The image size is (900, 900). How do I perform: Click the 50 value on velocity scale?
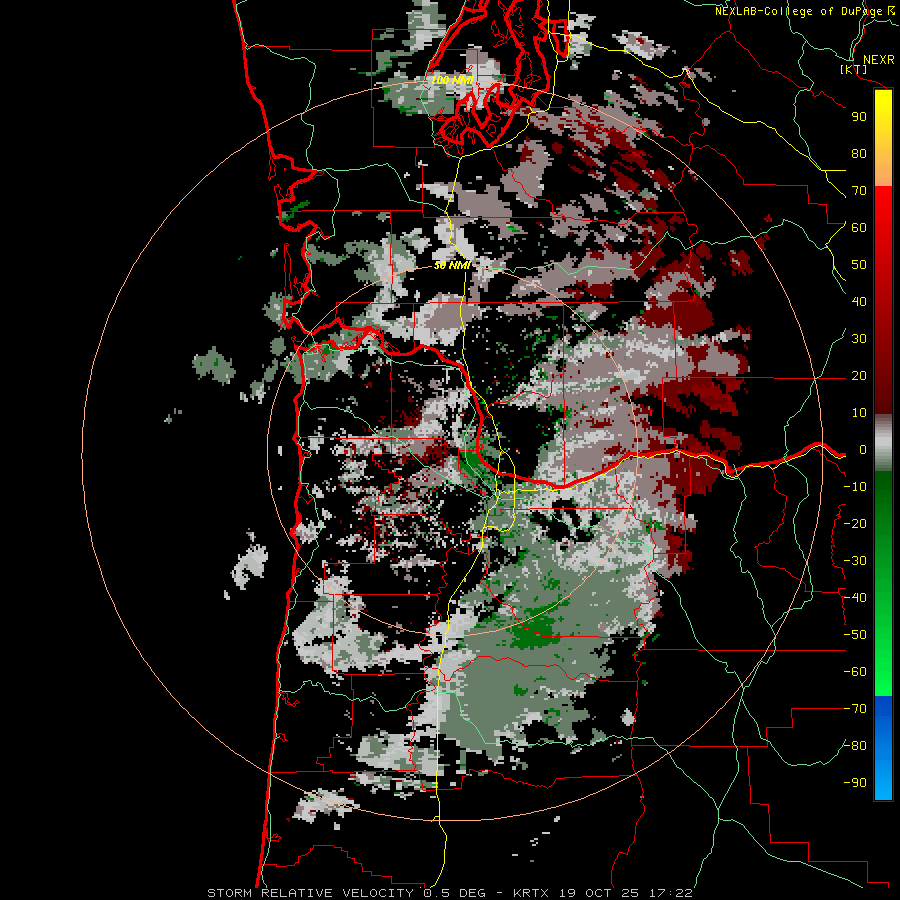coord(859,265)
